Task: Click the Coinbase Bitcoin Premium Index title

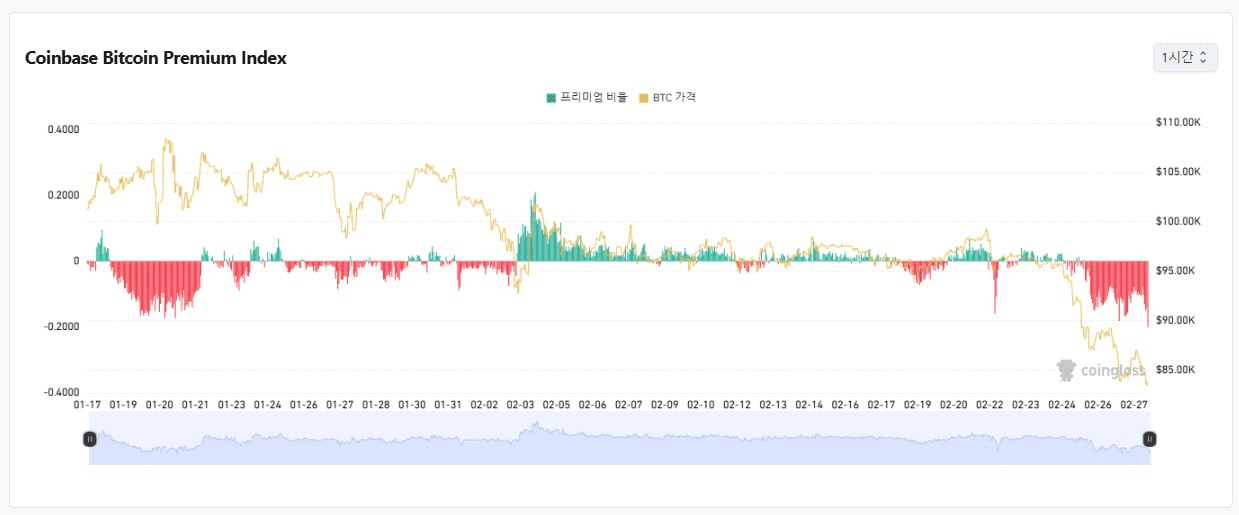Action: (x=156, y=58)
